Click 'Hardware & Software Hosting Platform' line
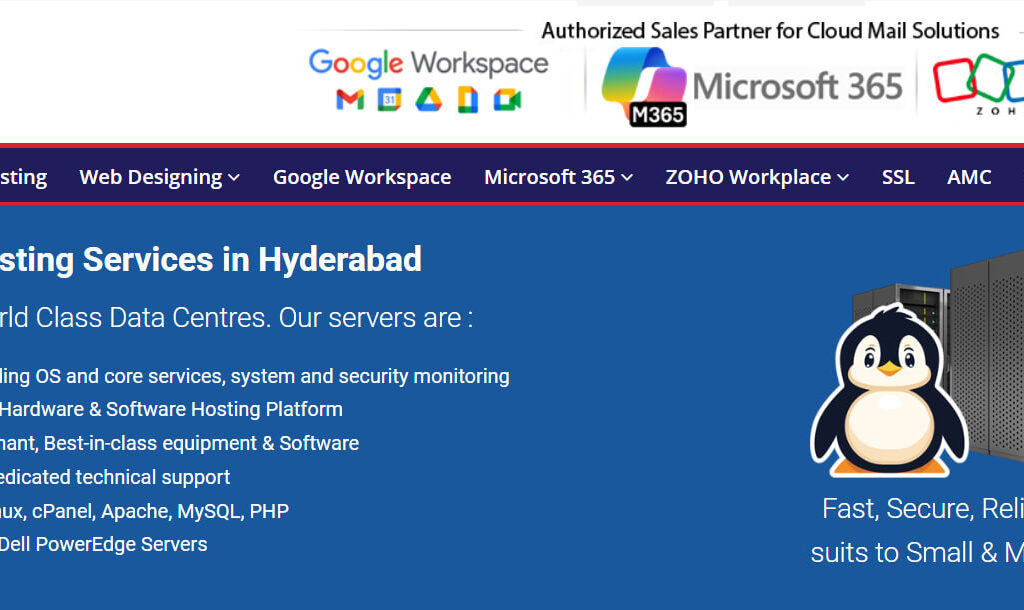Image resolution: width=1024 pixels, height=610 pixels. click(x=171, y=409)
